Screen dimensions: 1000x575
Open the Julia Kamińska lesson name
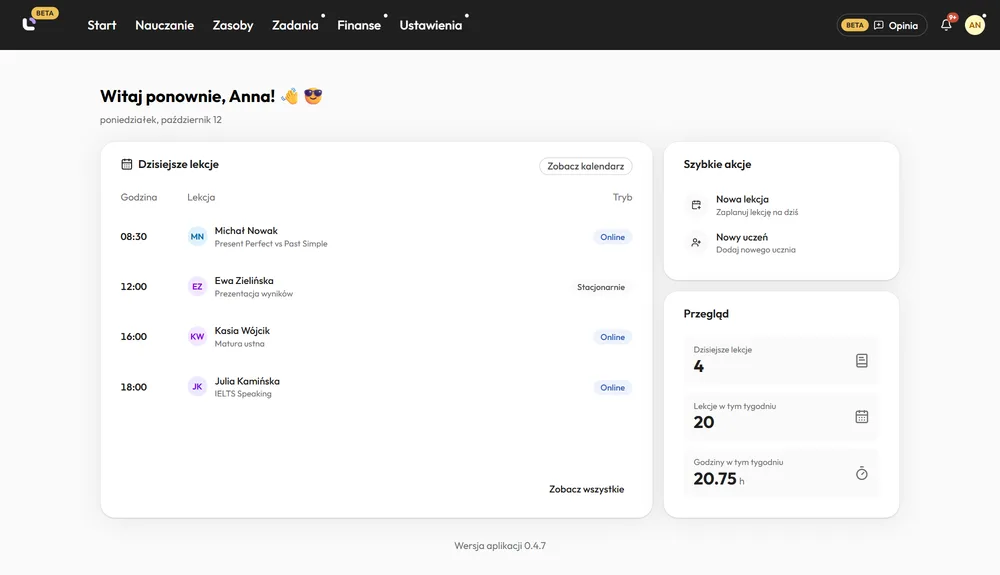point(247,381)
